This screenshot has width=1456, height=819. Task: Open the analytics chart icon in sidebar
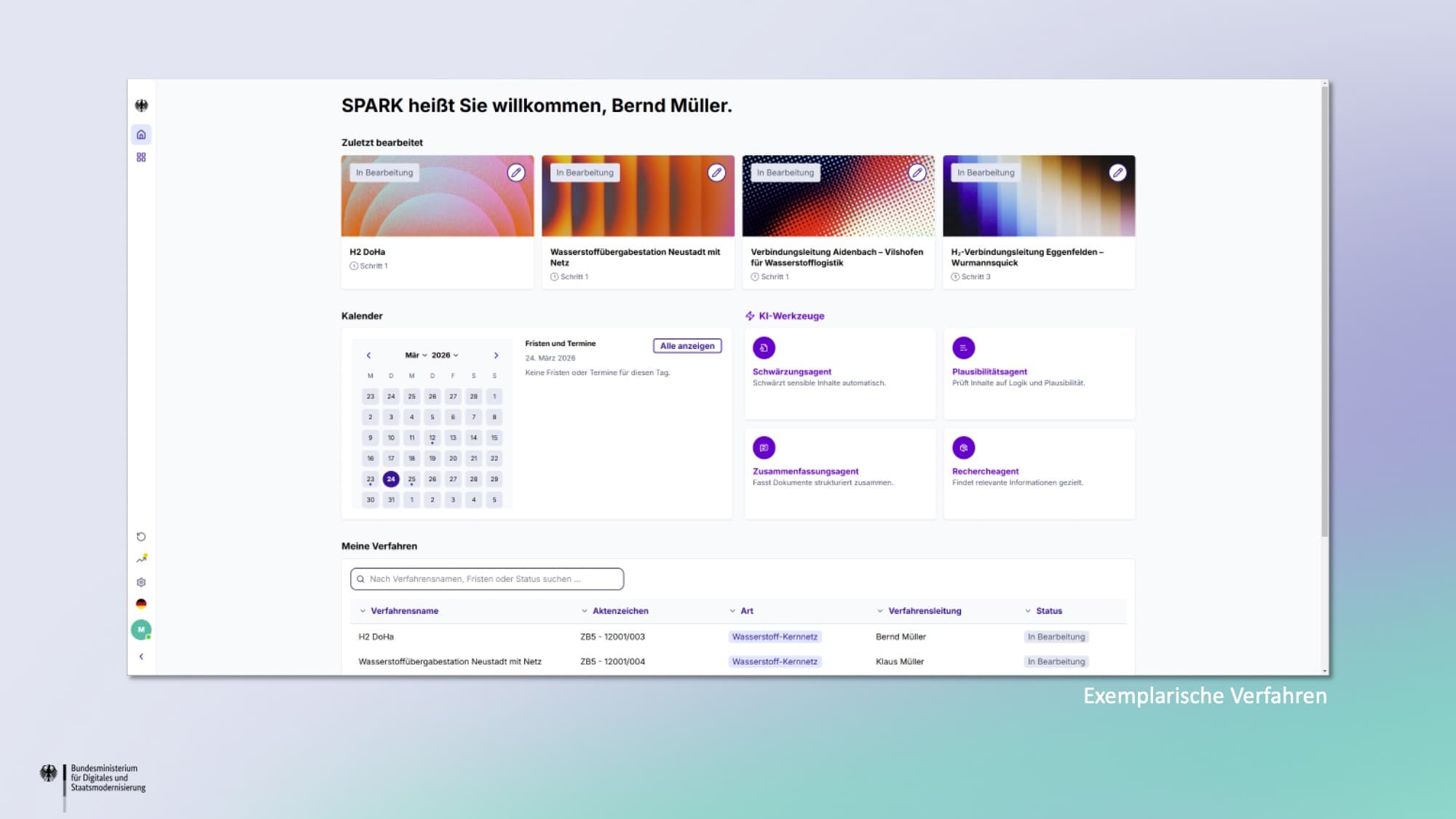(141, 559)
